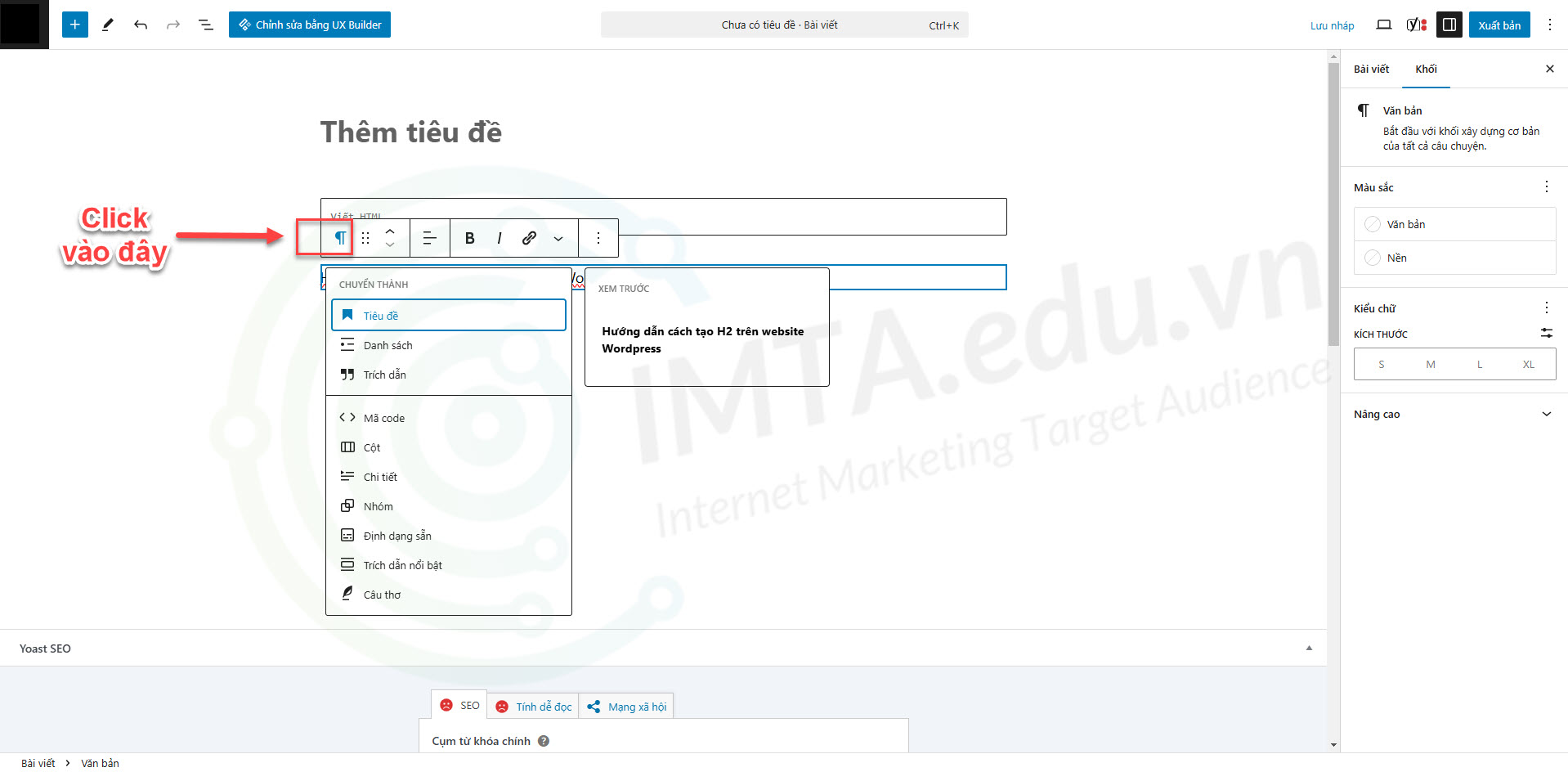
Task: Transform block to Định dạng sẵn
Action: pyautogui.click(x=449, y=536)
